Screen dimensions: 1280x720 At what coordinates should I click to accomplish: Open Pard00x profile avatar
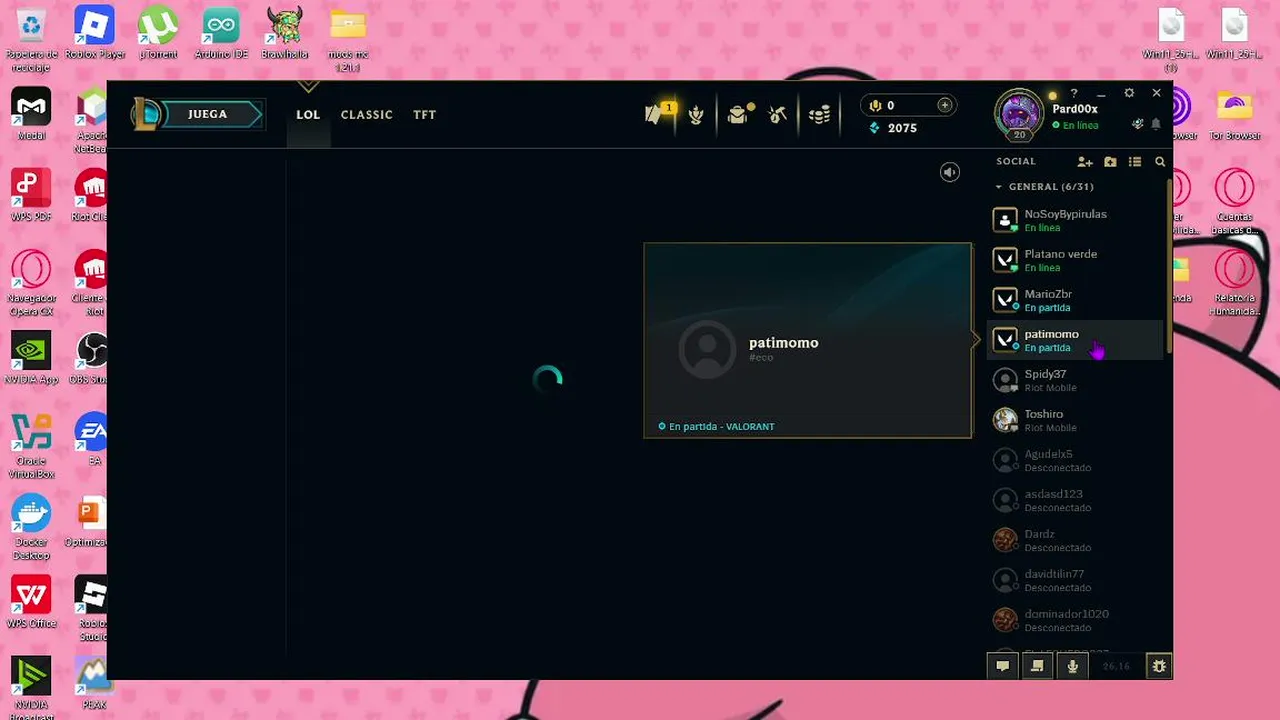click(x=1019, y=113)
